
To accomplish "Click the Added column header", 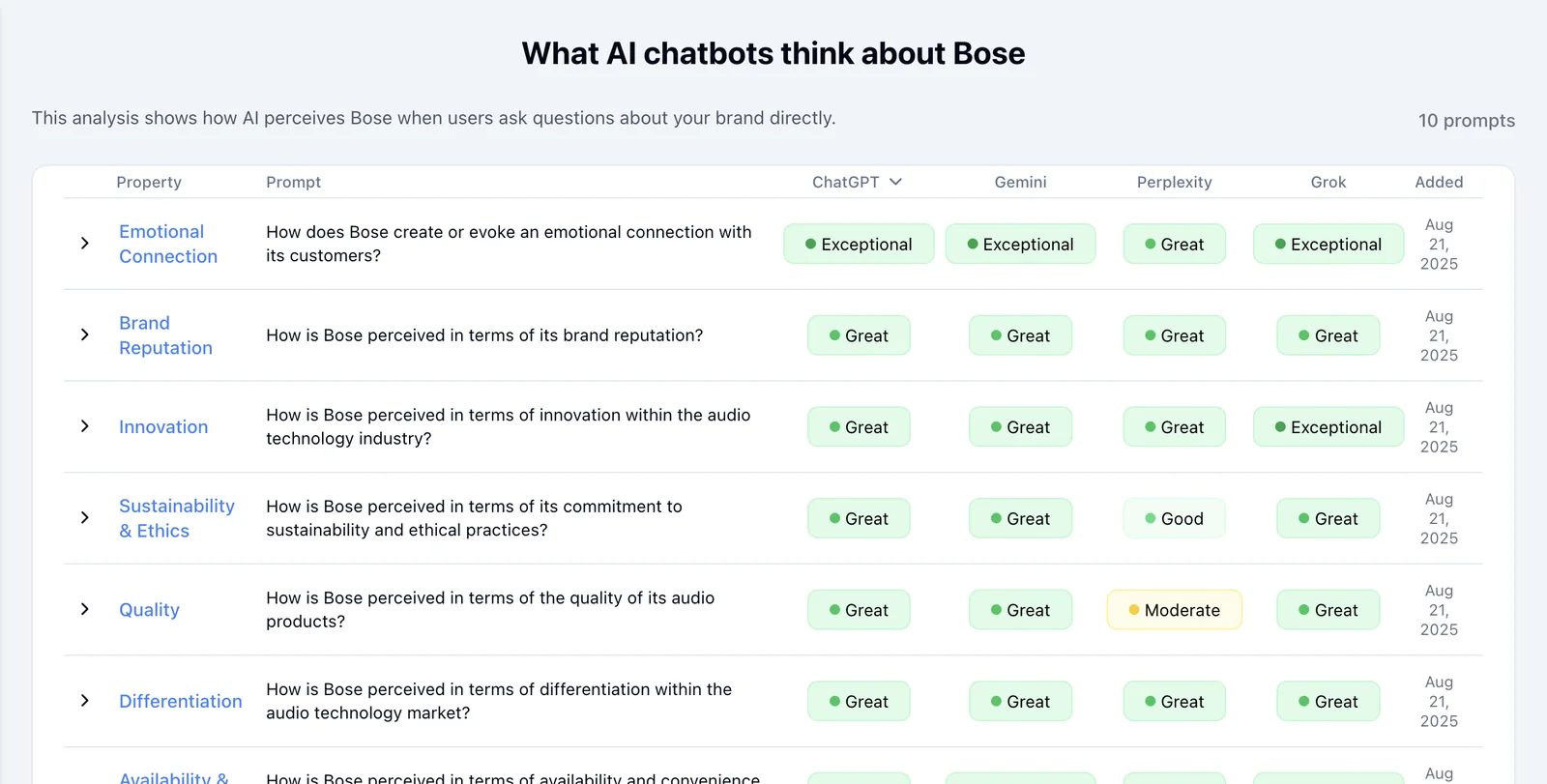I will click(1439, 182).
